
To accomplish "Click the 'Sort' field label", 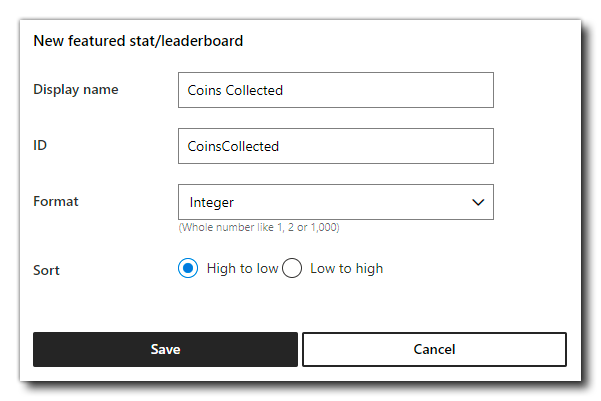I will pyautogui.click(x=46, y=270).
